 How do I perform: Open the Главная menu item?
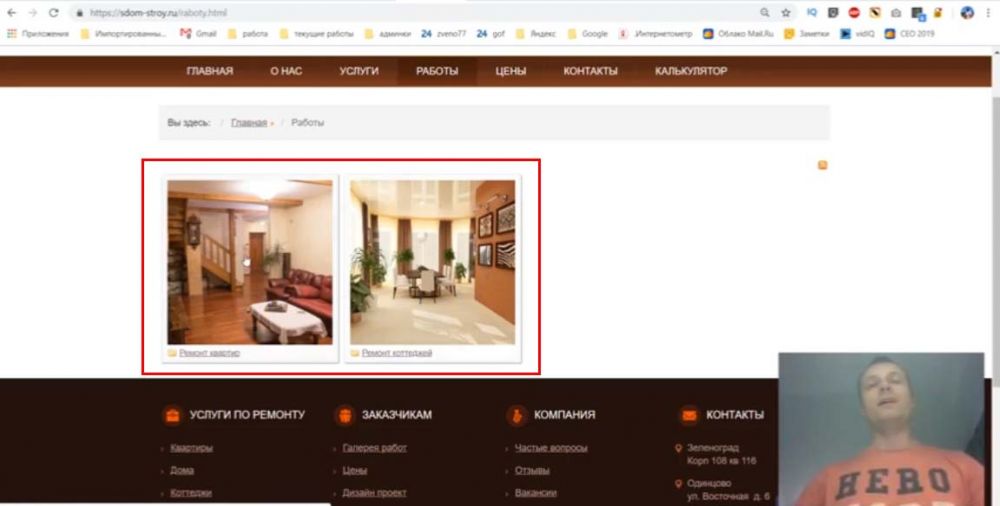click(x=209, y=71)
